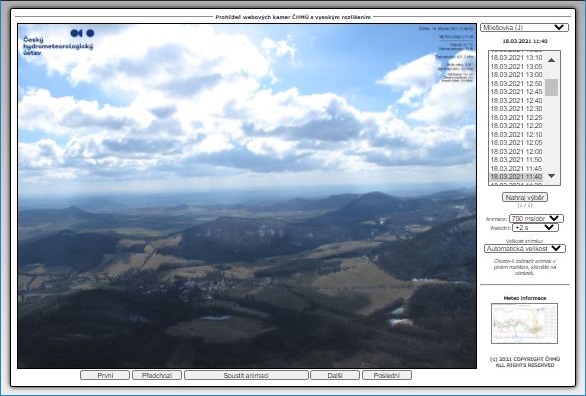The height and width of the screenshot is (396, 586).
Task: Open the 750 ms/obr animation speed dropdown
Action: point(536,219)
